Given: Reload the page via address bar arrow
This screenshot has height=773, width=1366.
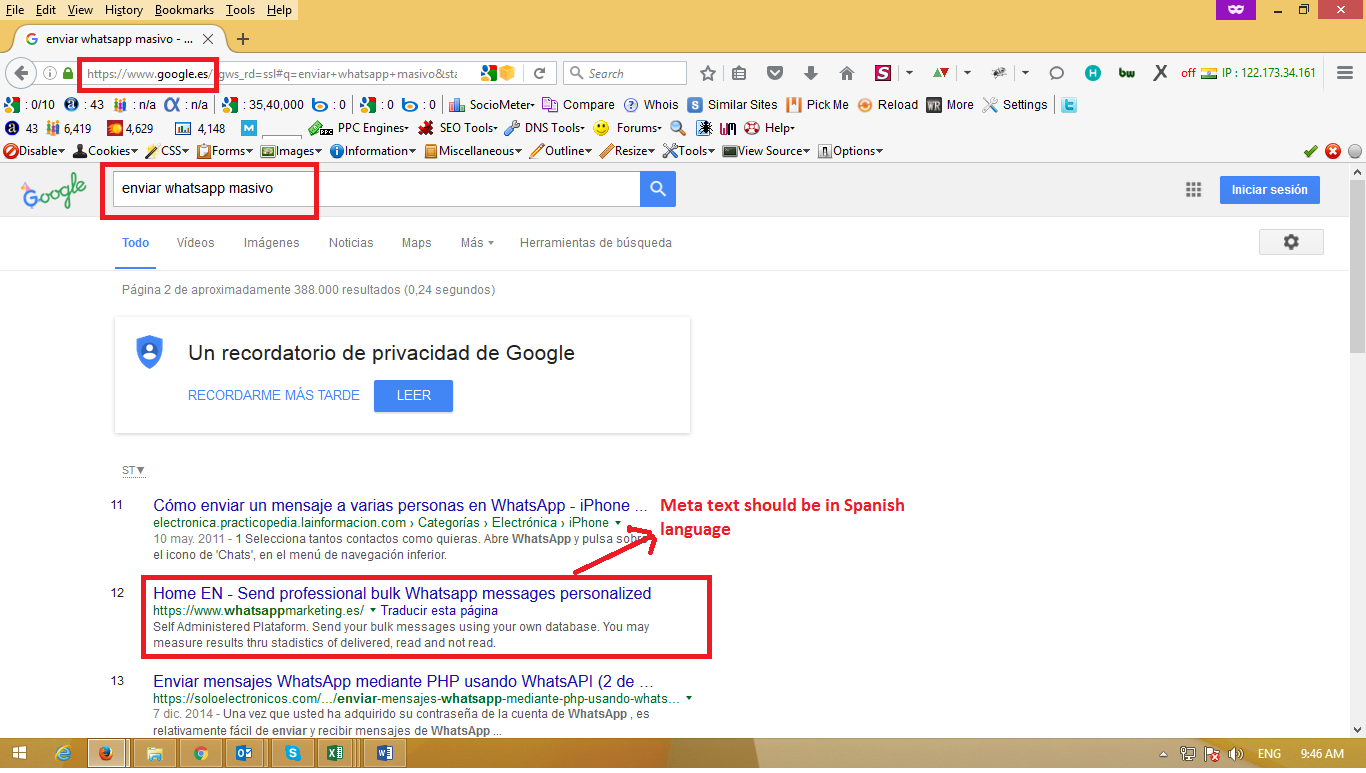Looking at the screenshot, I should [539, 73].
